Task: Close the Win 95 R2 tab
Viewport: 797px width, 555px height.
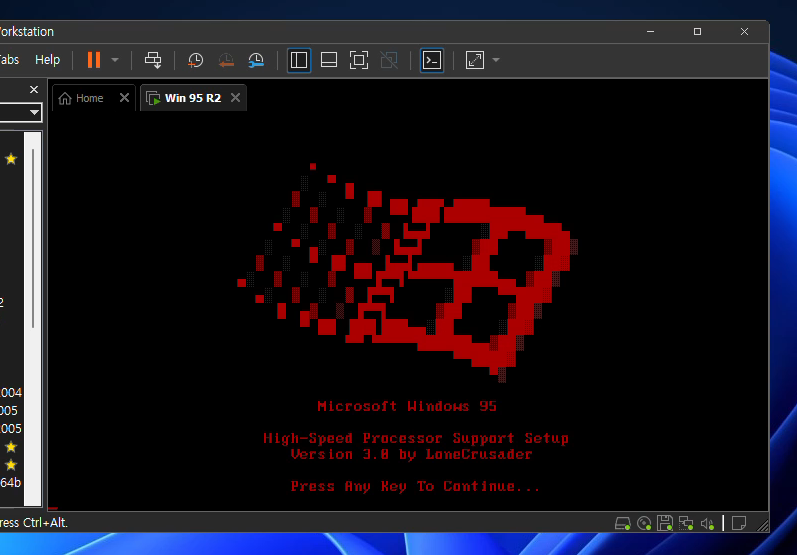Action: pos(235,98)
